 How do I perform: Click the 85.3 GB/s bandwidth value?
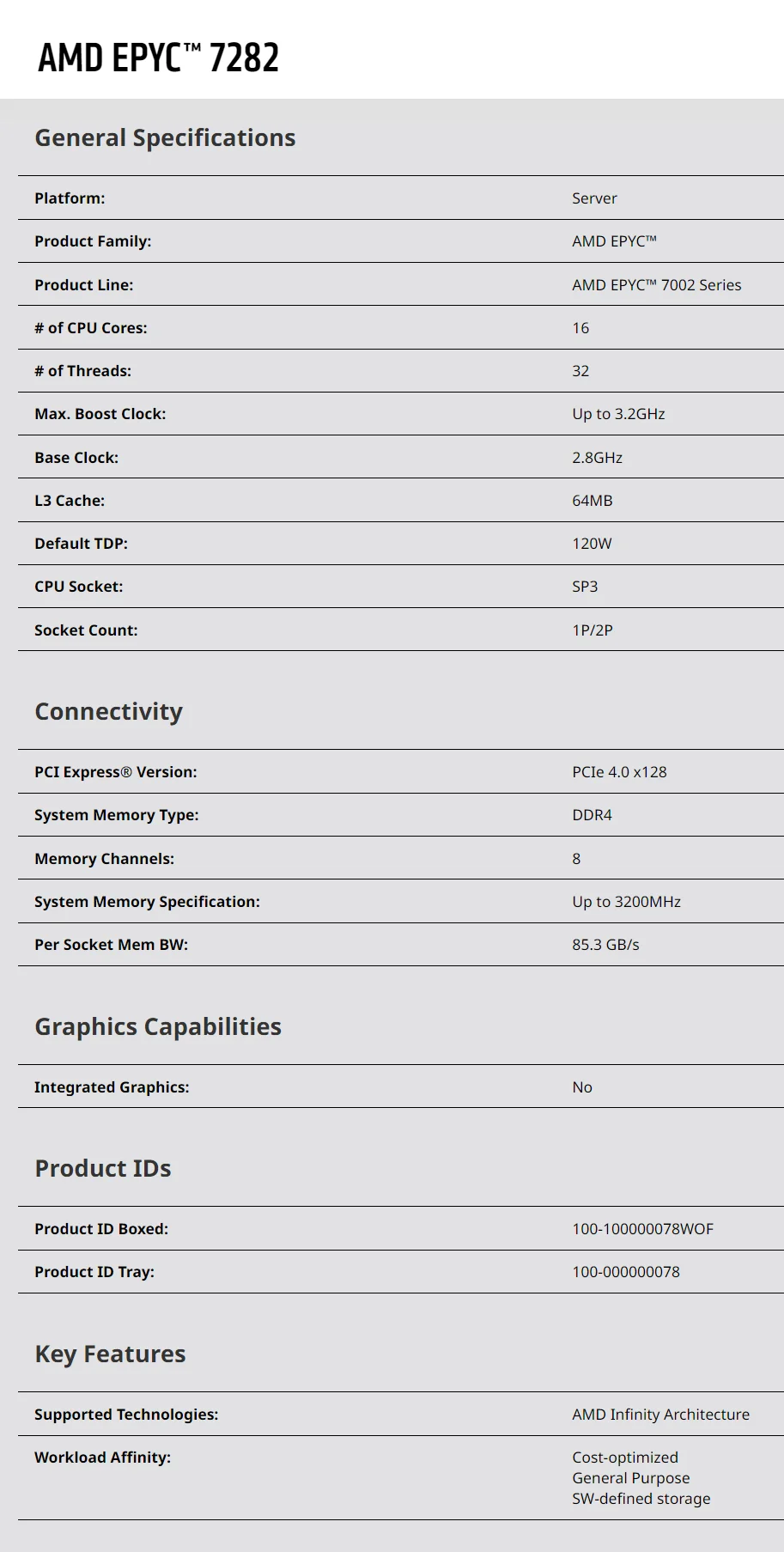605,945
